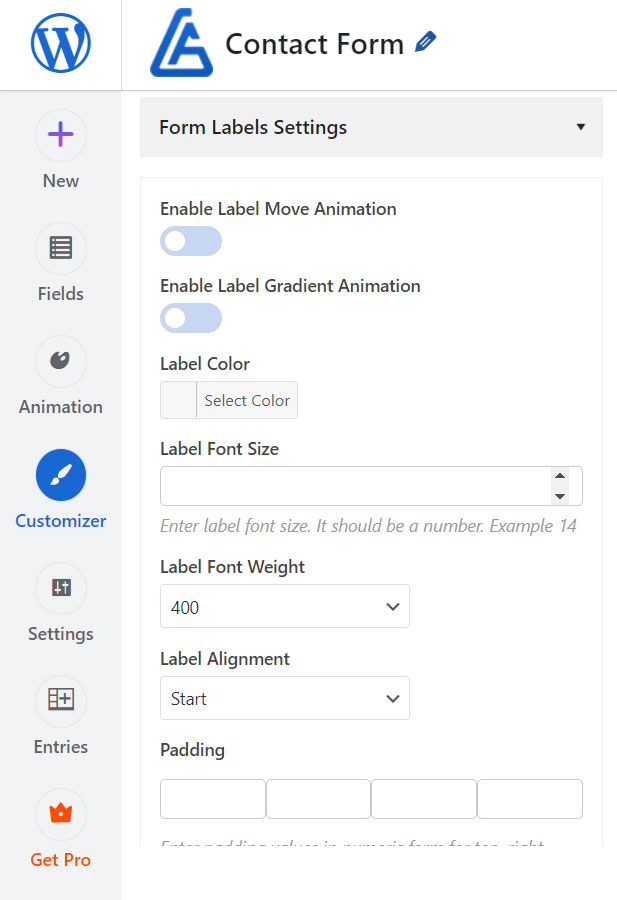Click the WordPress logo icon
The image size is (617, 900).
click(x=60, y=44)
